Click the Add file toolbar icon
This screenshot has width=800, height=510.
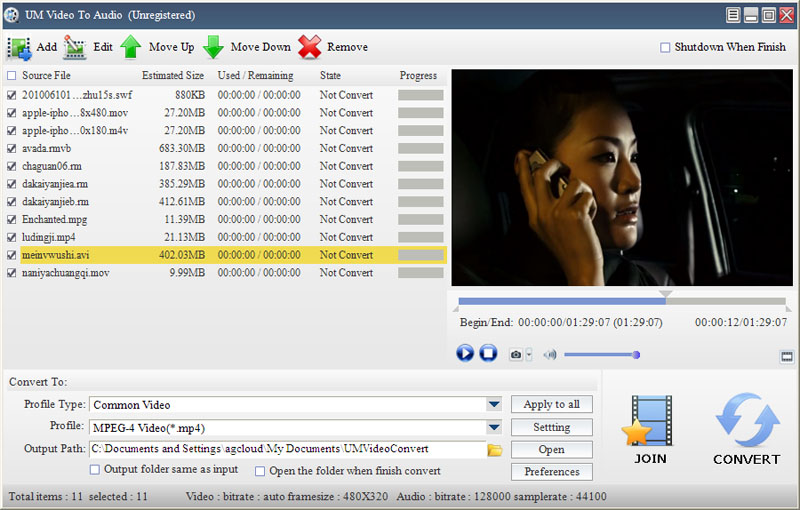pos(19,47)
